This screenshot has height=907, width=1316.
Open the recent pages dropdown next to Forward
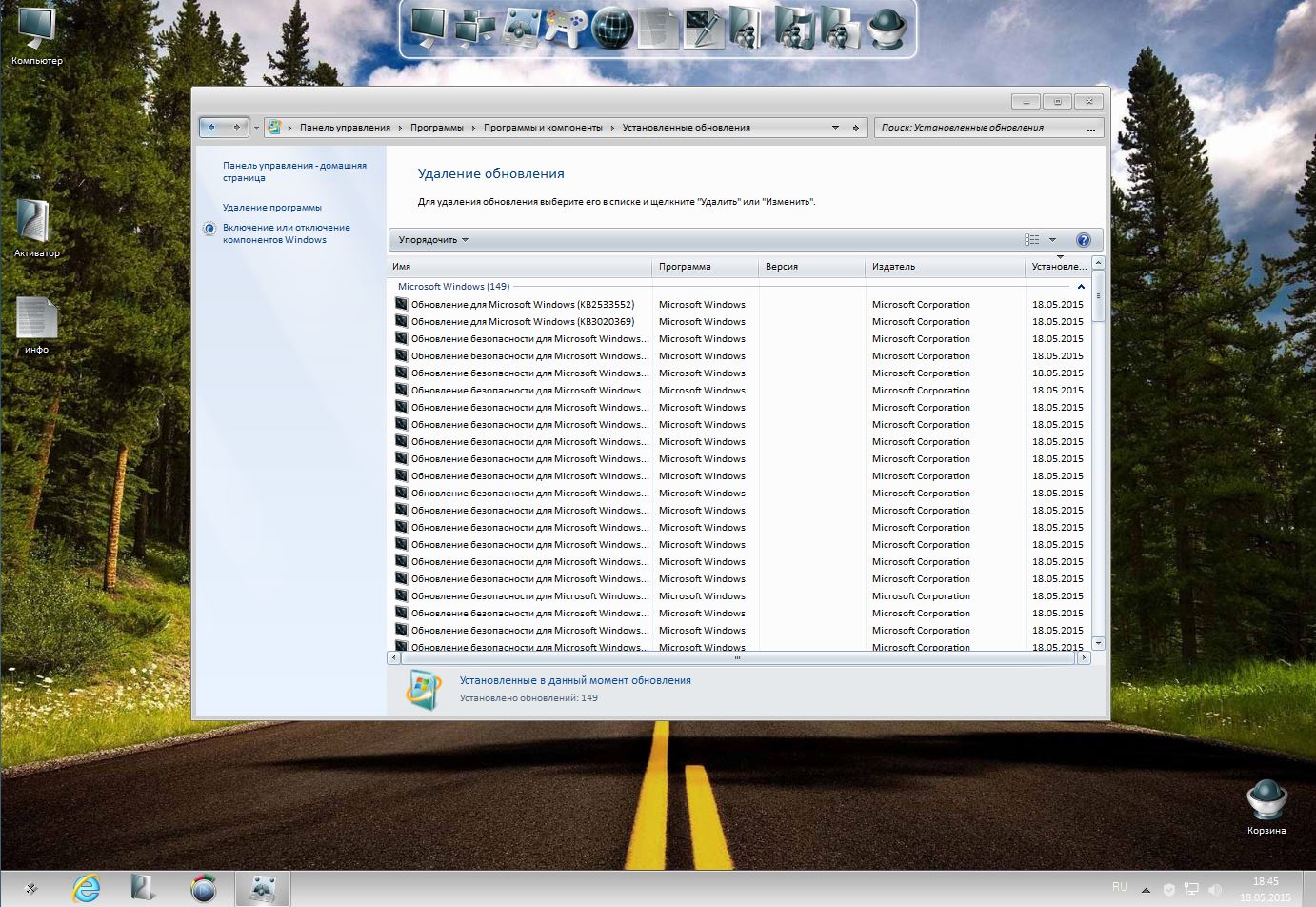tap(256, 128)
